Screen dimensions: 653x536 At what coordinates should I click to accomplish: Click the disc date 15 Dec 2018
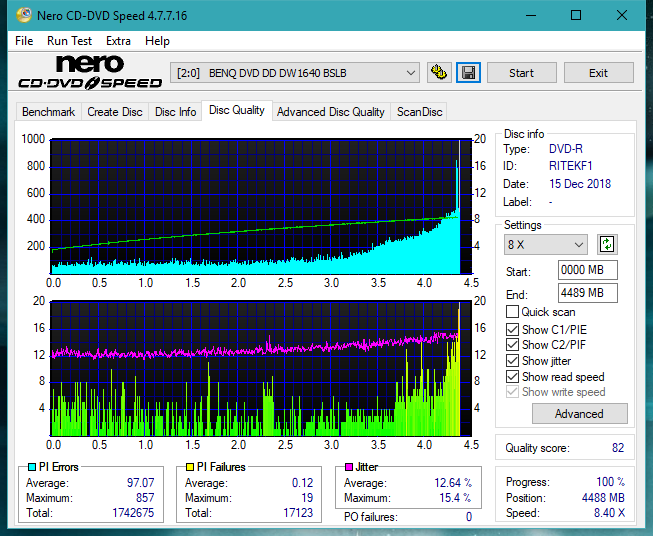click(580, 184)
